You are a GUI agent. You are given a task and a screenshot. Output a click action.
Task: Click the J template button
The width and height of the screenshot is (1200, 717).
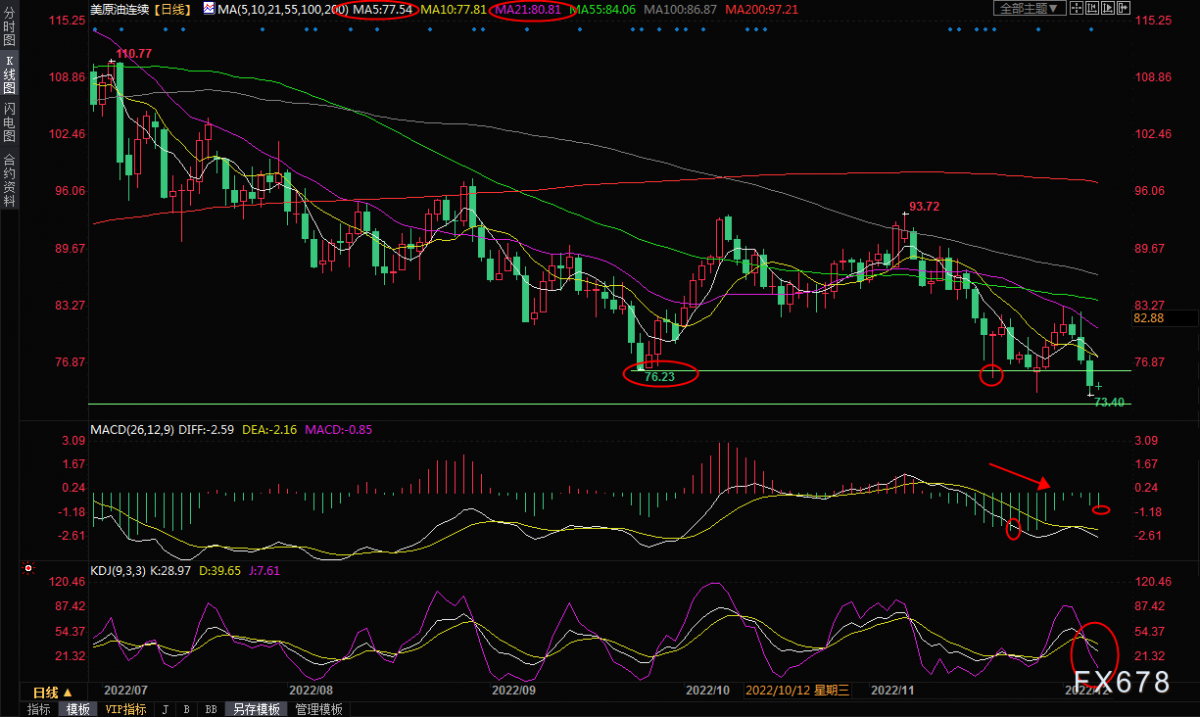click(165, 709)
